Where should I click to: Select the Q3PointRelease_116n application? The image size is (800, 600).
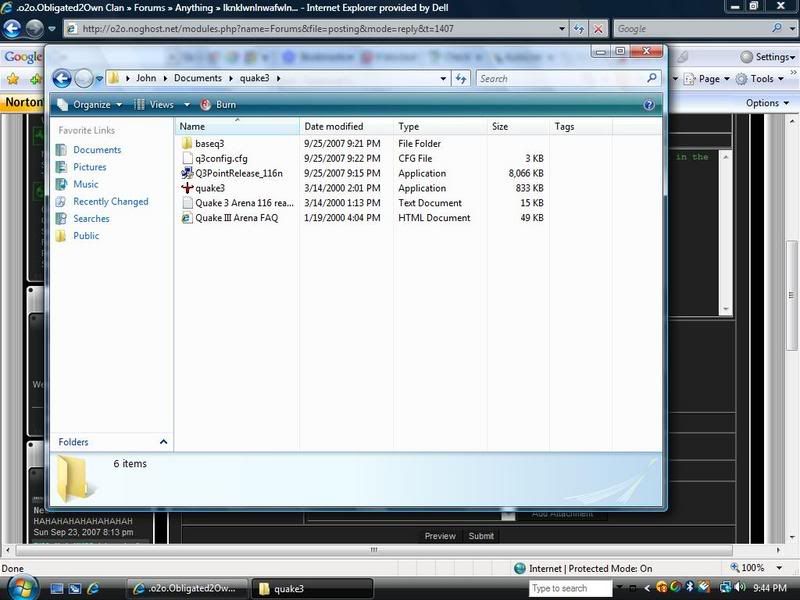point(238,173)
